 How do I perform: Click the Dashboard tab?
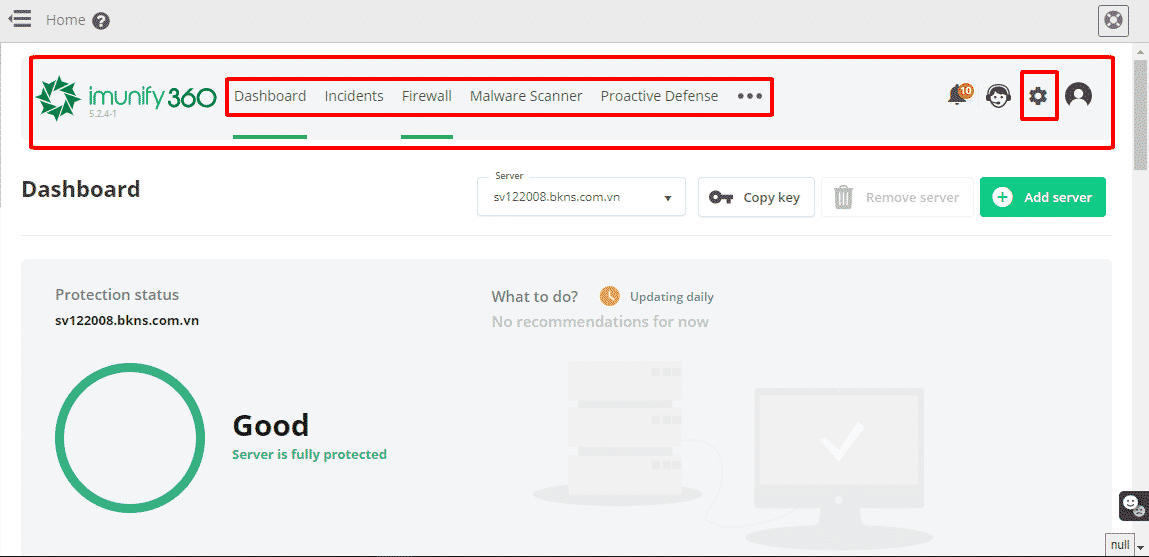pos(270,97)
